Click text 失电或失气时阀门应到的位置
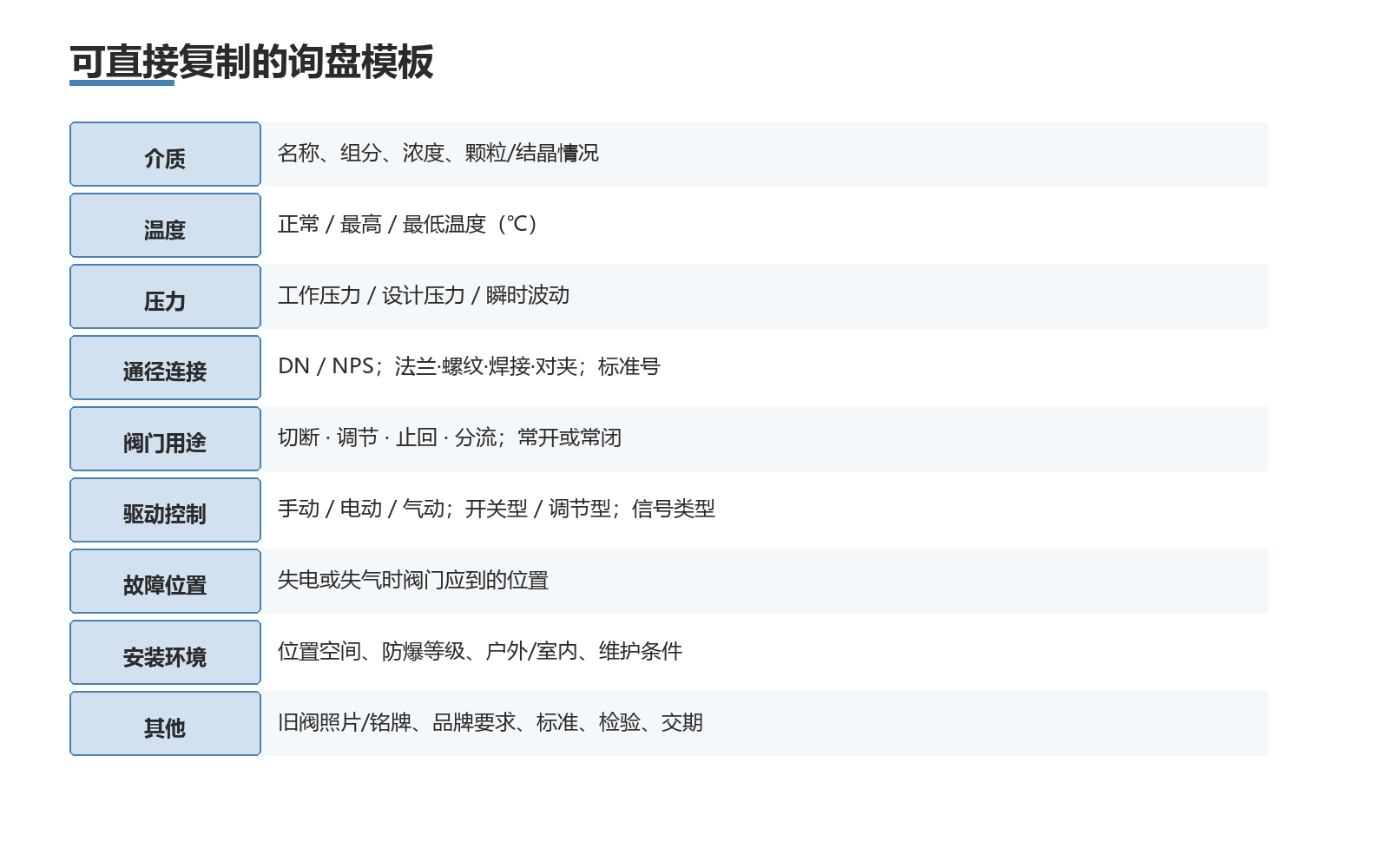The height and width of the screenshot is (868, 1389). click(x=413, y=580)
